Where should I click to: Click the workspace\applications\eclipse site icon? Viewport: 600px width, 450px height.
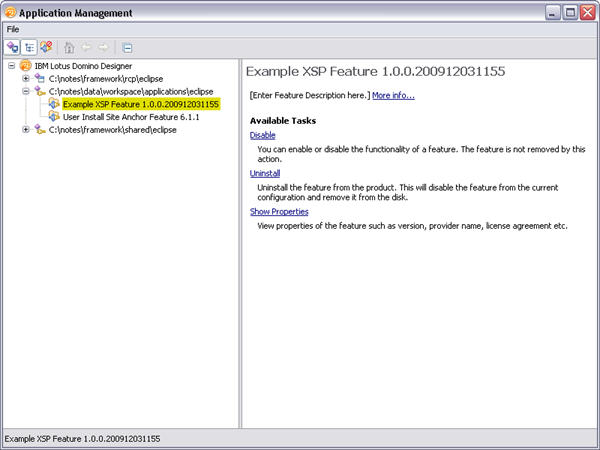point(40,91)
